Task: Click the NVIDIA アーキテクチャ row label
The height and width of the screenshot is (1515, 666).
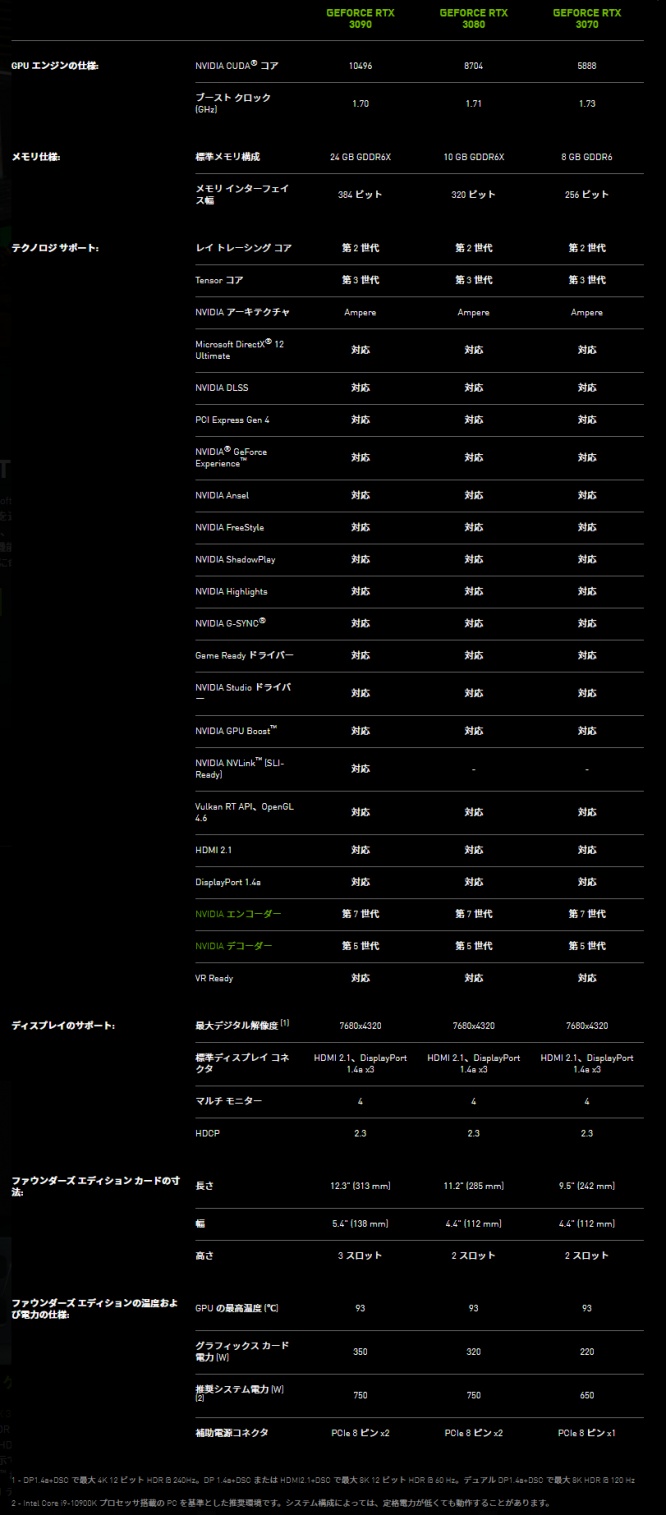Action: [242, 312]
